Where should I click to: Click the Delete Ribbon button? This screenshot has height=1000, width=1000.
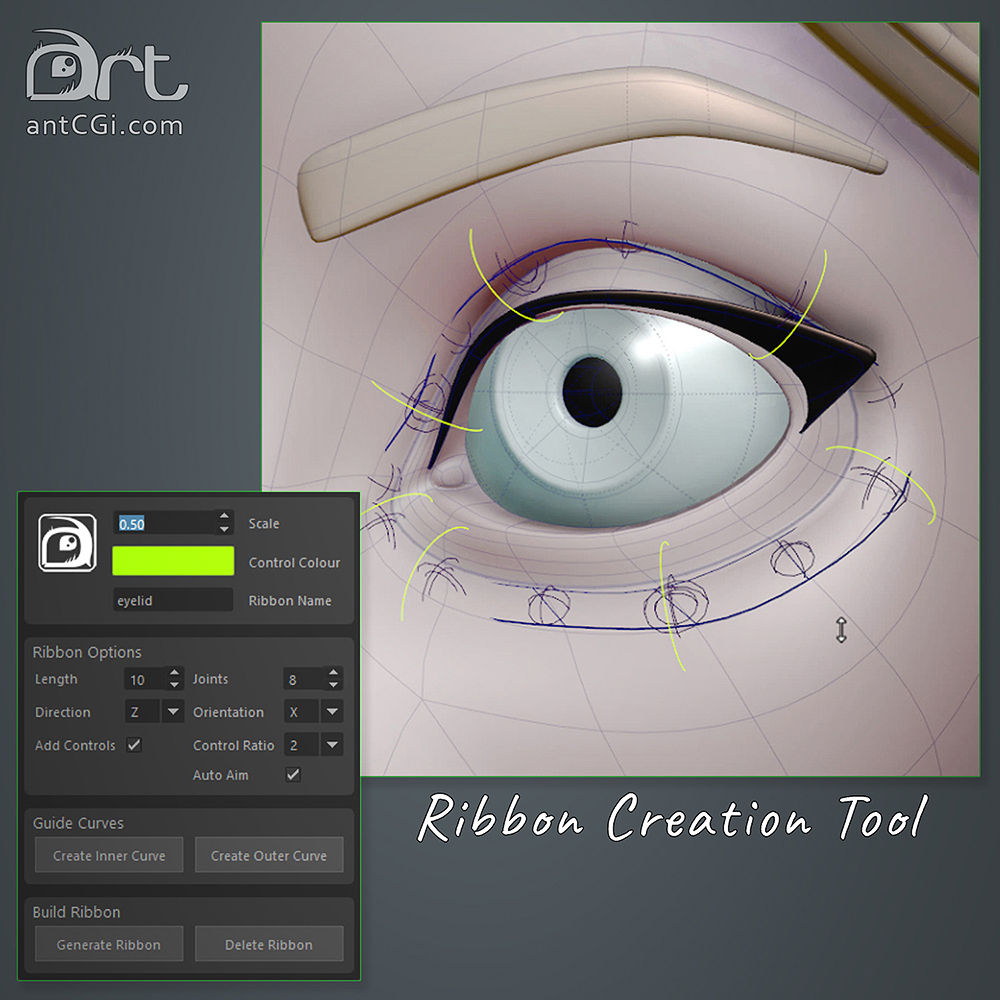[268, 944]
